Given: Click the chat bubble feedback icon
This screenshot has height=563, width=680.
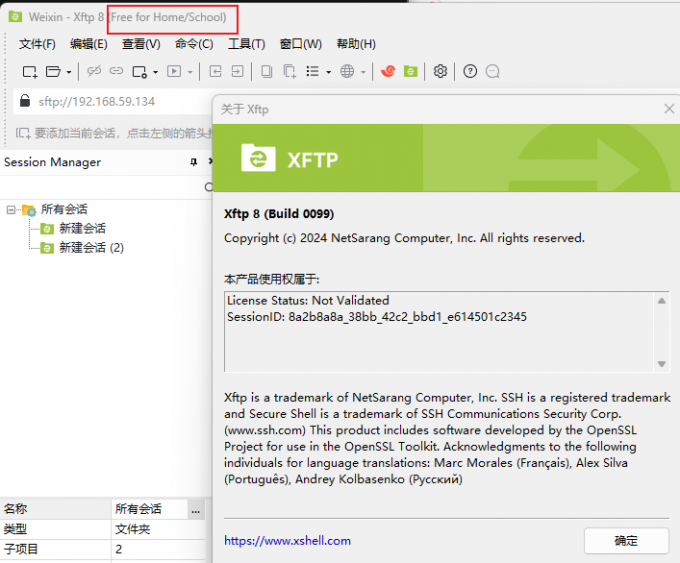Looking at the screenshot, I should click(493, 71).
